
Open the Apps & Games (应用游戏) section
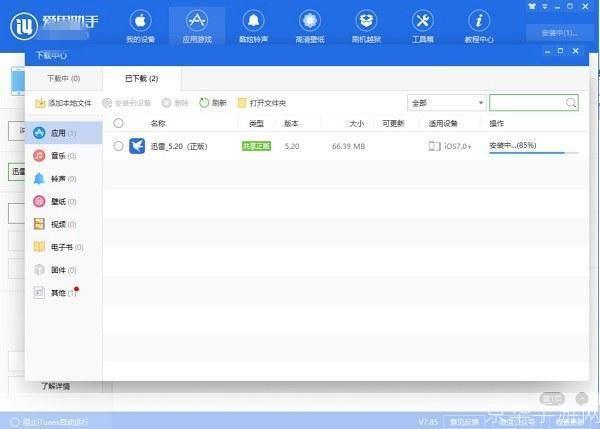point(197,26)
